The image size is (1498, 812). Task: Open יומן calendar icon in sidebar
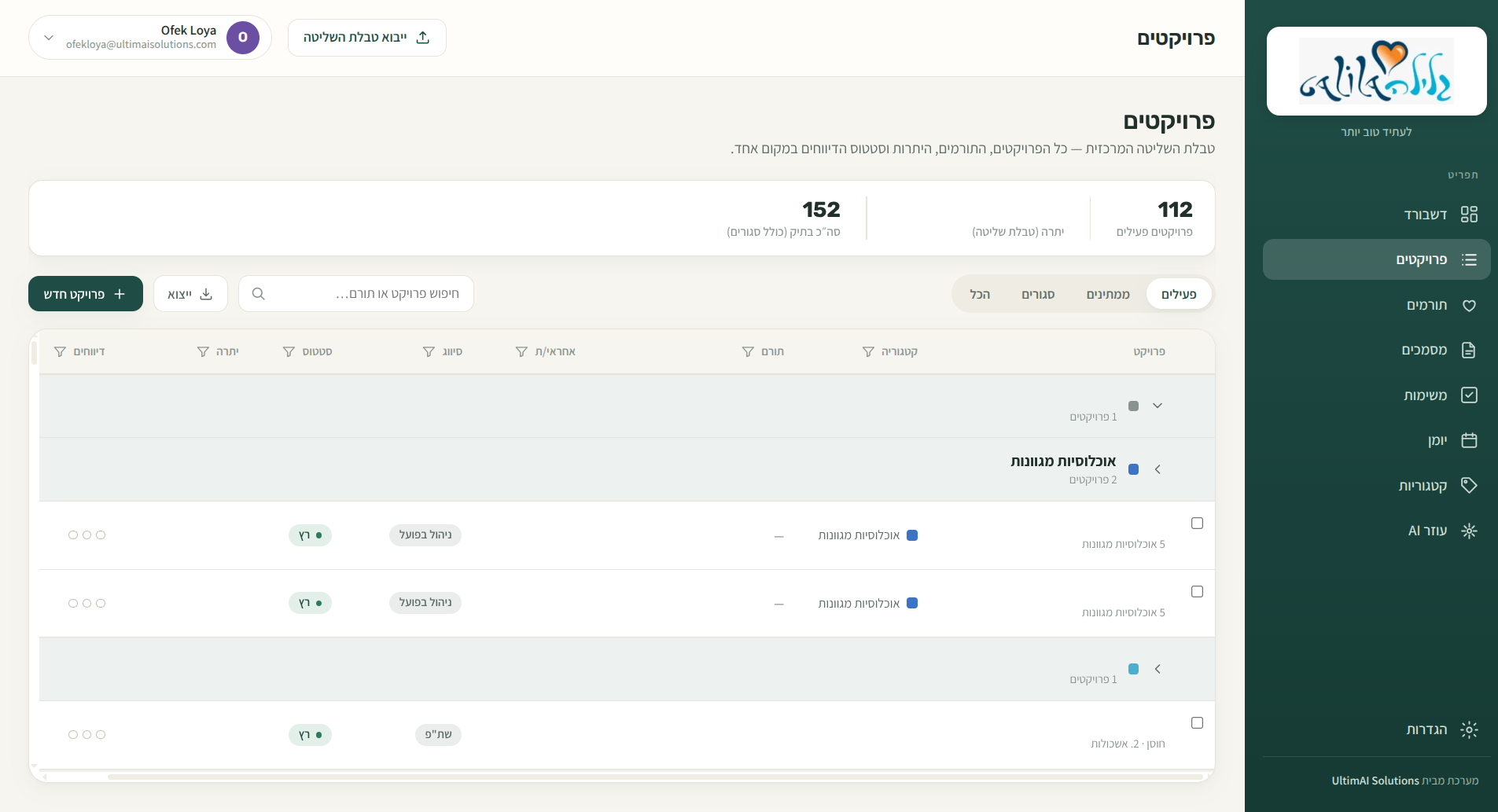tap(1469, 440)
